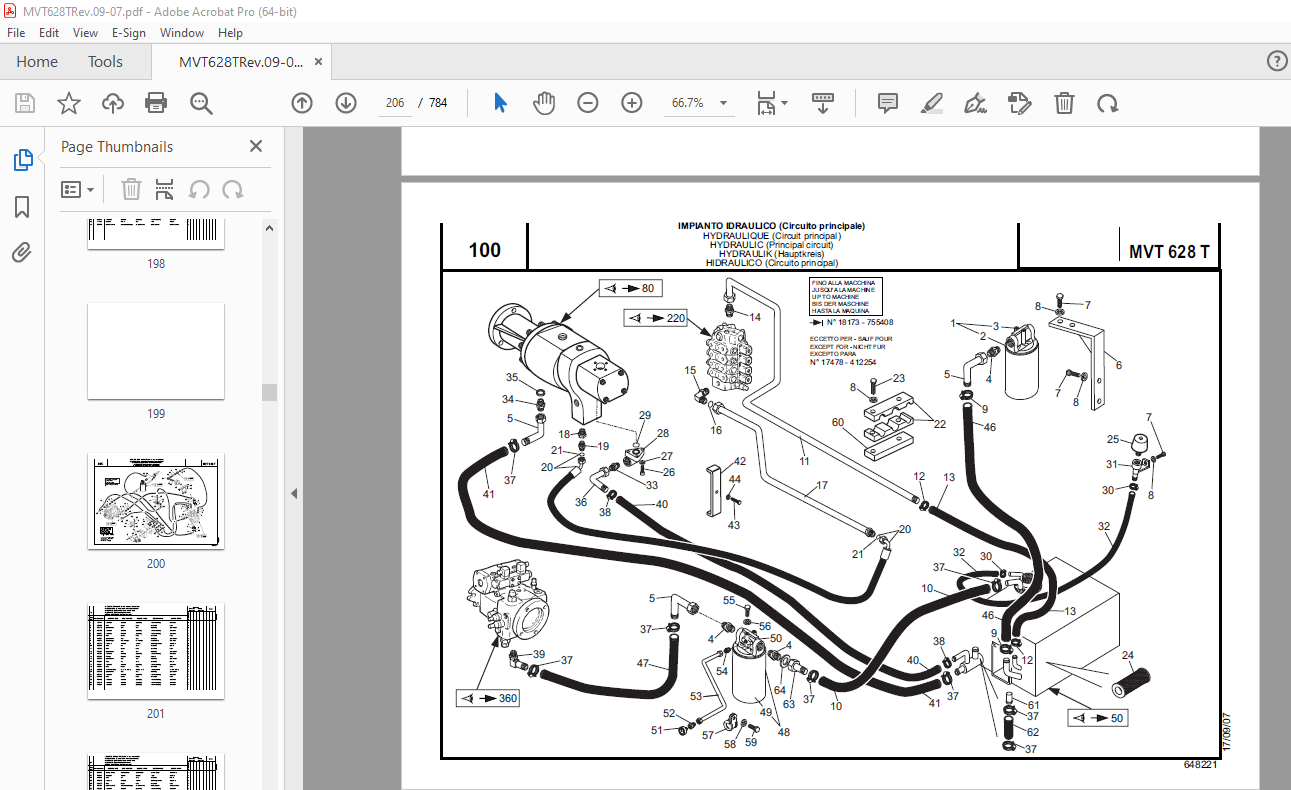This screenshot has height=790, width=1291.
Task: Add a comment with the speech bubble icon
Action: coord(887,103)
